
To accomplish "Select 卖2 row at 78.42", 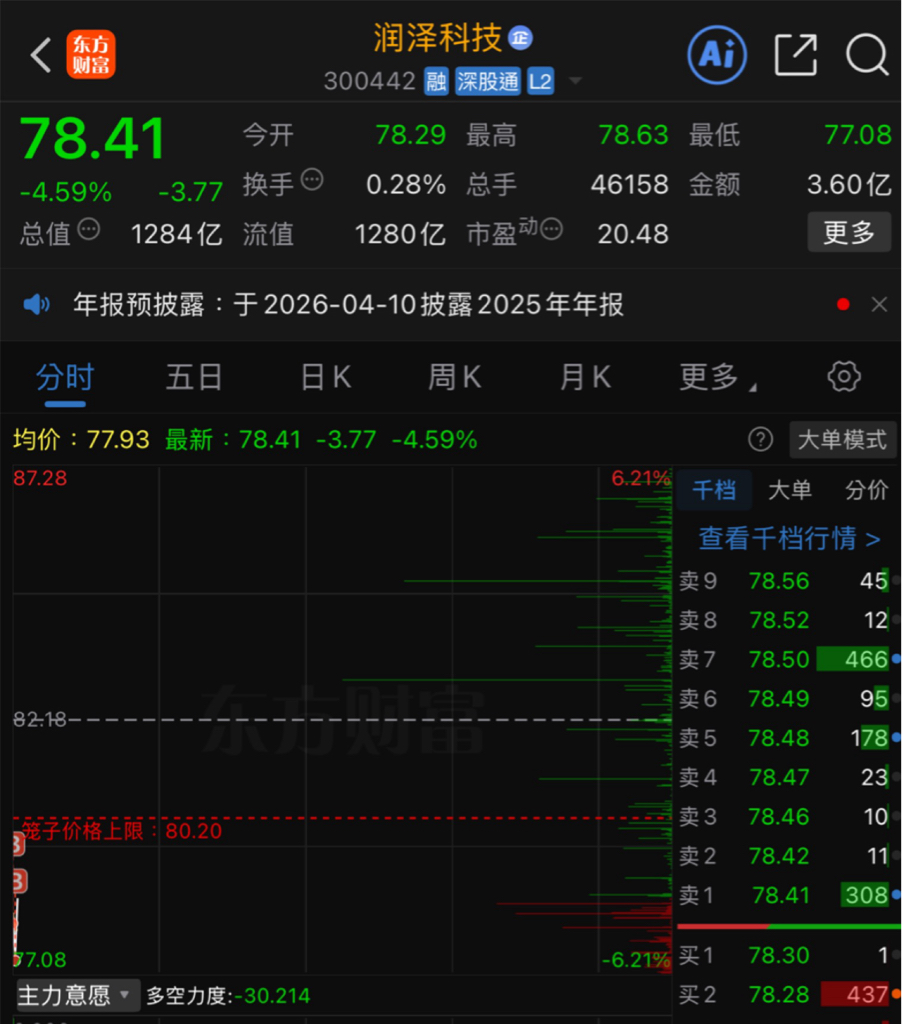I will [788, 855].
